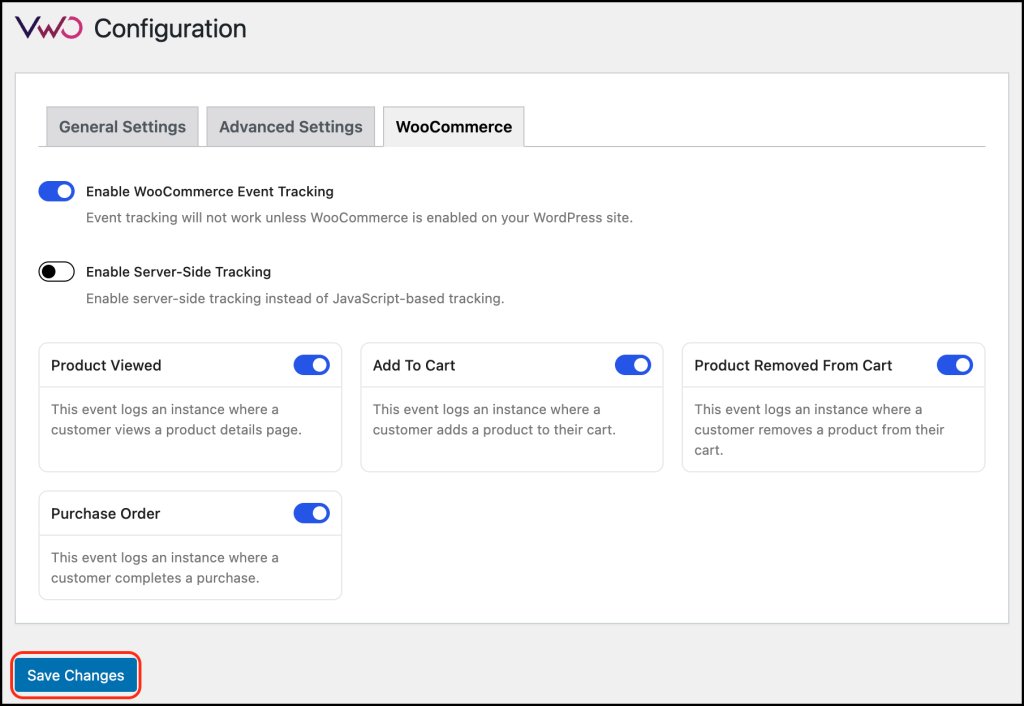Toggle off the Add To Cart event
Screen dimensions: 1024x706
pos(632,365)
